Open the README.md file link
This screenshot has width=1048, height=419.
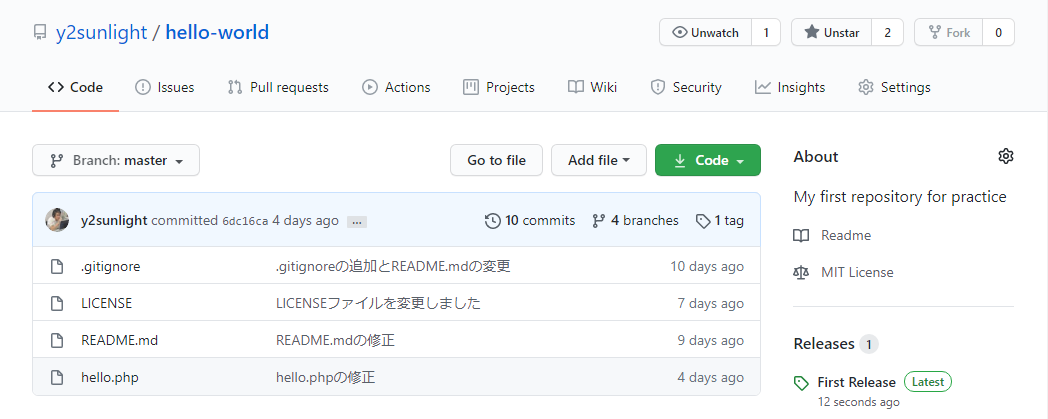[119, 340]
